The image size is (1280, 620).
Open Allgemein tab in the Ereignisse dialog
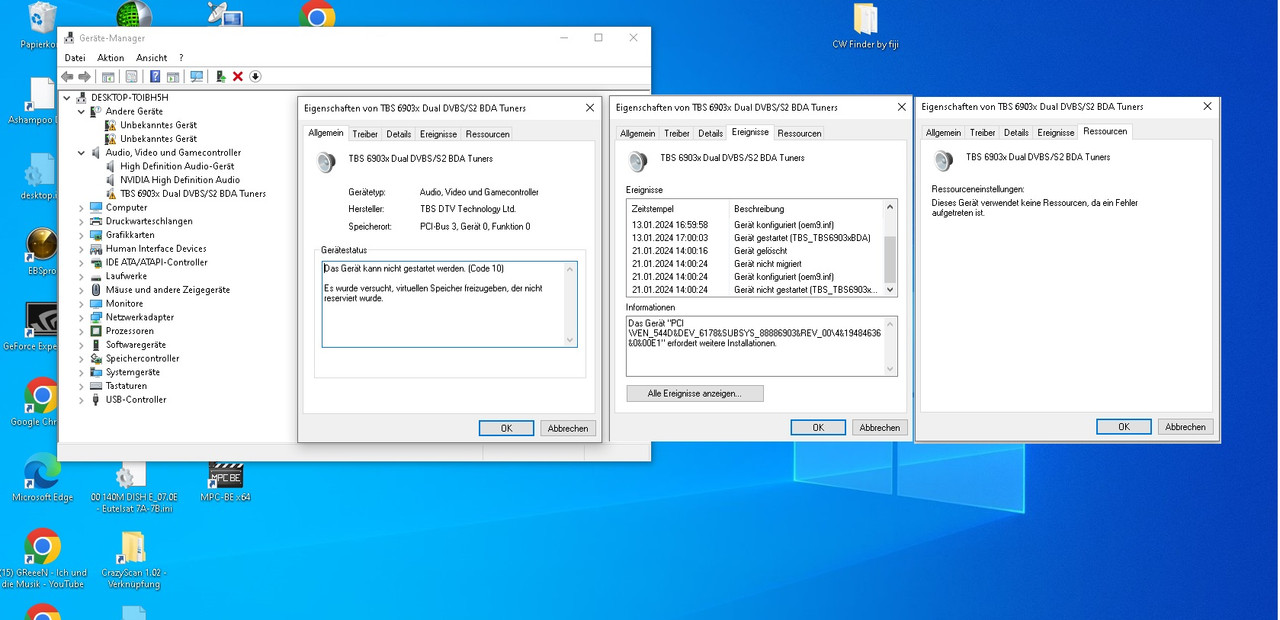637,133
